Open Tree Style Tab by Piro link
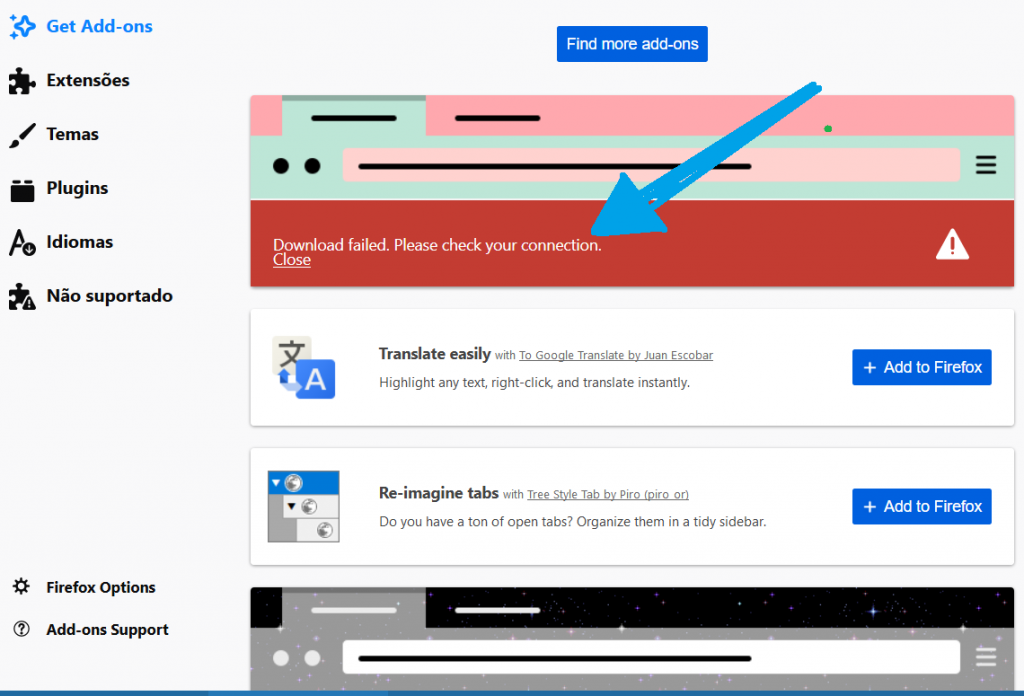 tap(608, 494)
